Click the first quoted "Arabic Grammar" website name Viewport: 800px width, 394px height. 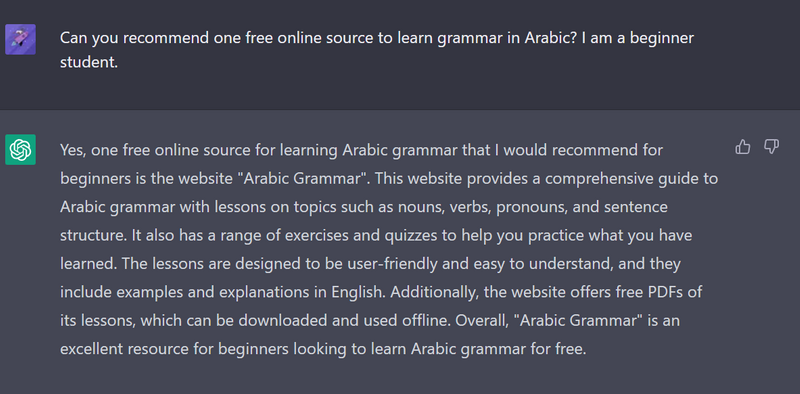(x=309, y=179)
